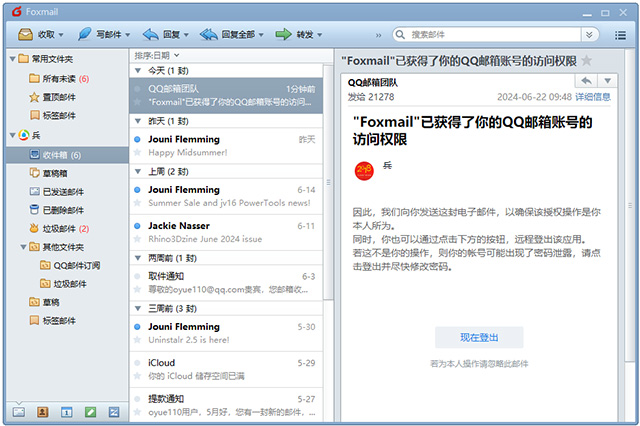Collapse the 三周前 (3 封) group
Image resolution: width=640 pixels, height=426 pixels.
(138, 308)
